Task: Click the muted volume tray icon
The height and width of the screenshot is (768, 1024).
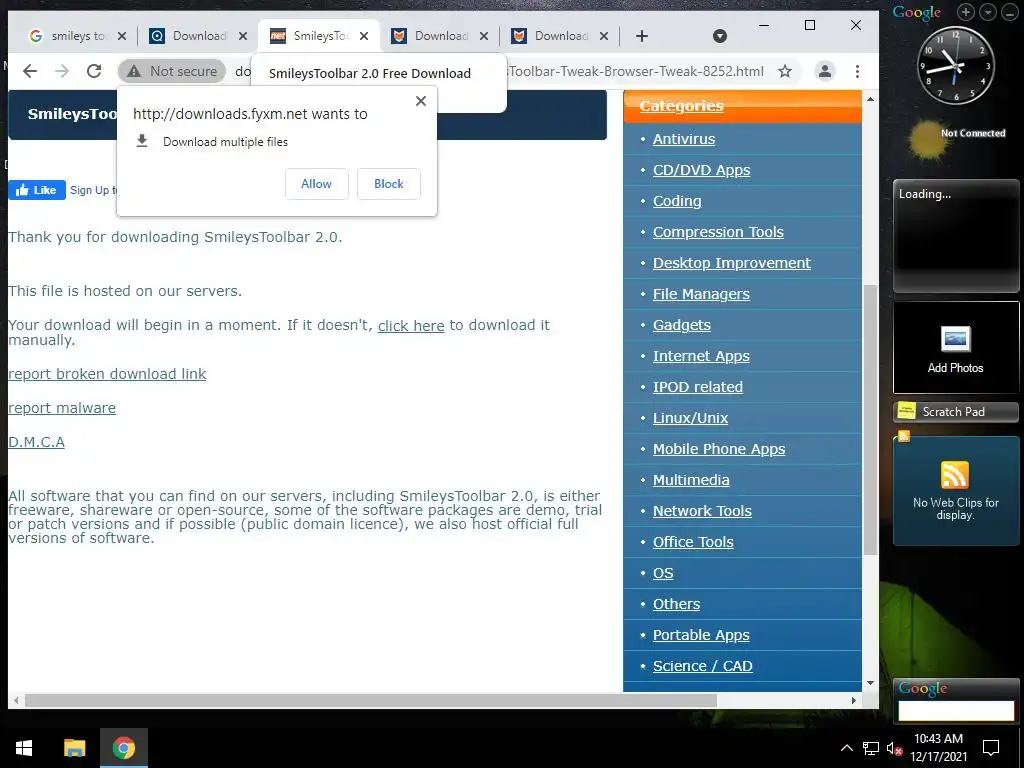Action: (x=894, y=748)
